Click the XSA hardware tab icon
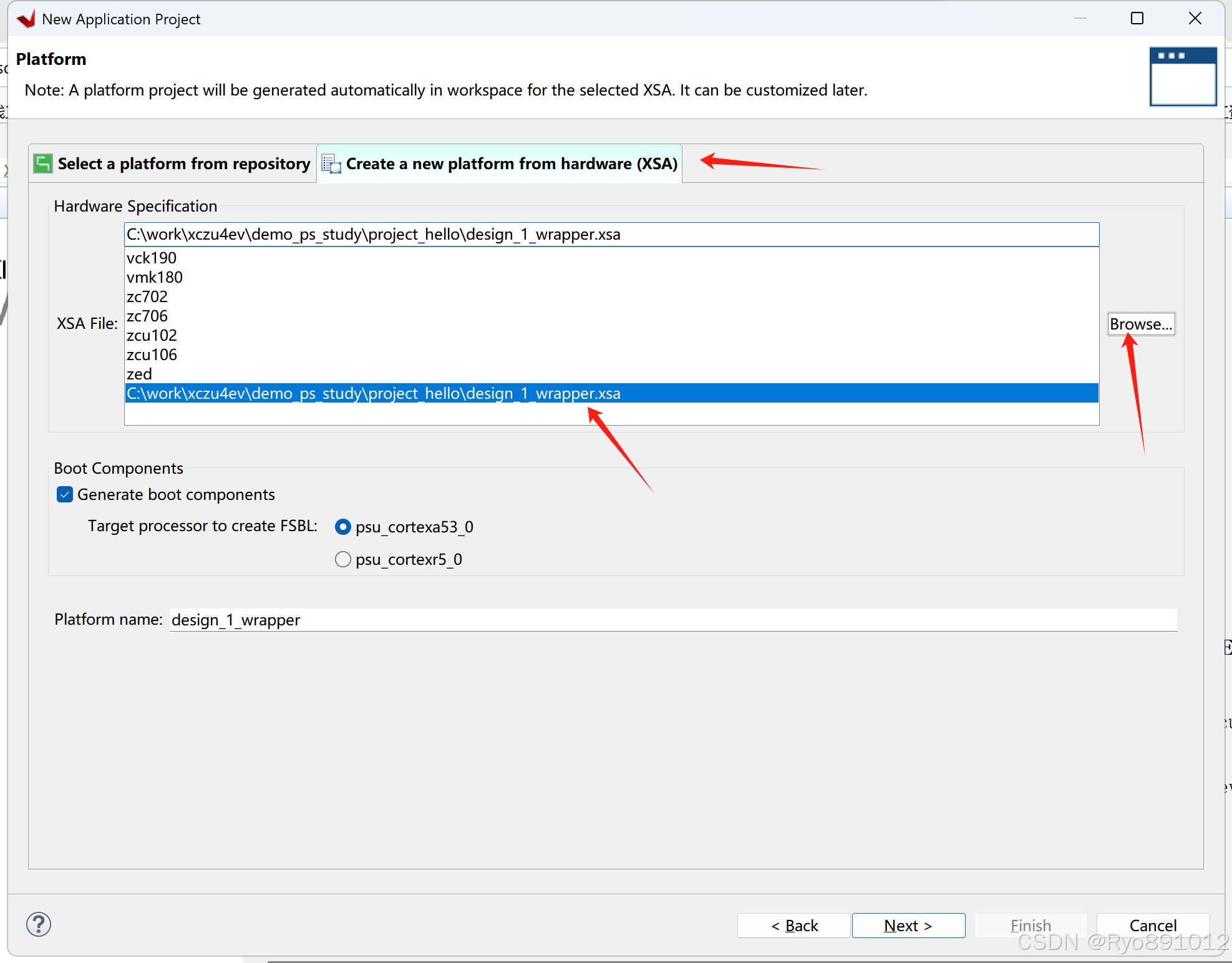The width and height of the screenshot is (1232, 963). 331,164
